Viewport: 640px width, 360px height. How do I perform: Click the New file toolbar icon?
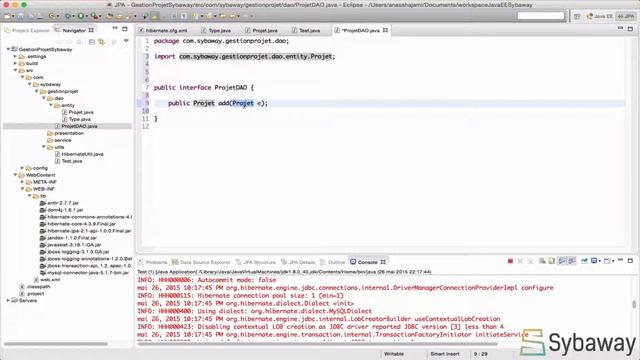point(7,16)
